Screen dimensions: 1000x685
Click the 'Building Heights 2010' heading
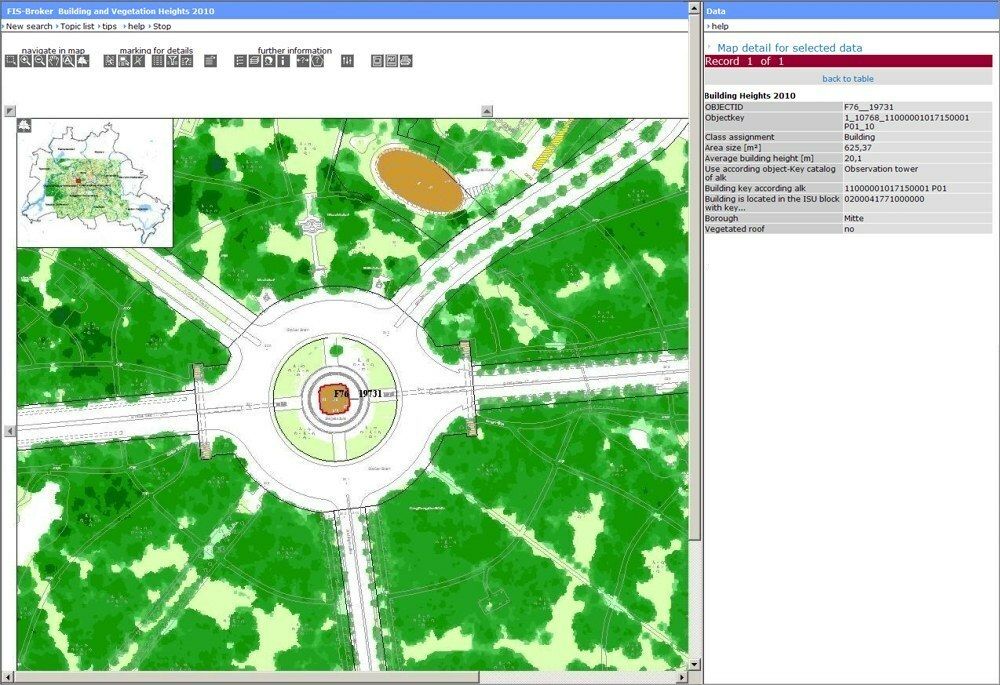click(750, 96)
